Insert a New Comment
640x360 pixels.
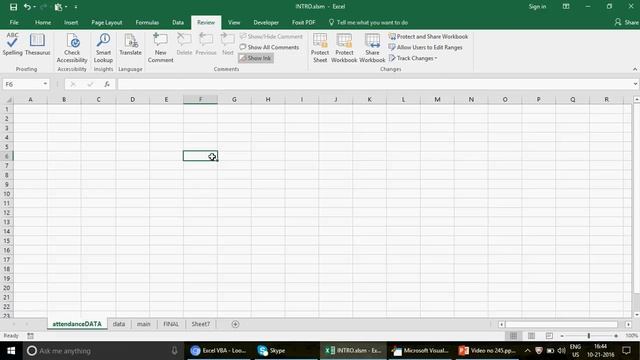pyautogui.click(x=160, y=48)
